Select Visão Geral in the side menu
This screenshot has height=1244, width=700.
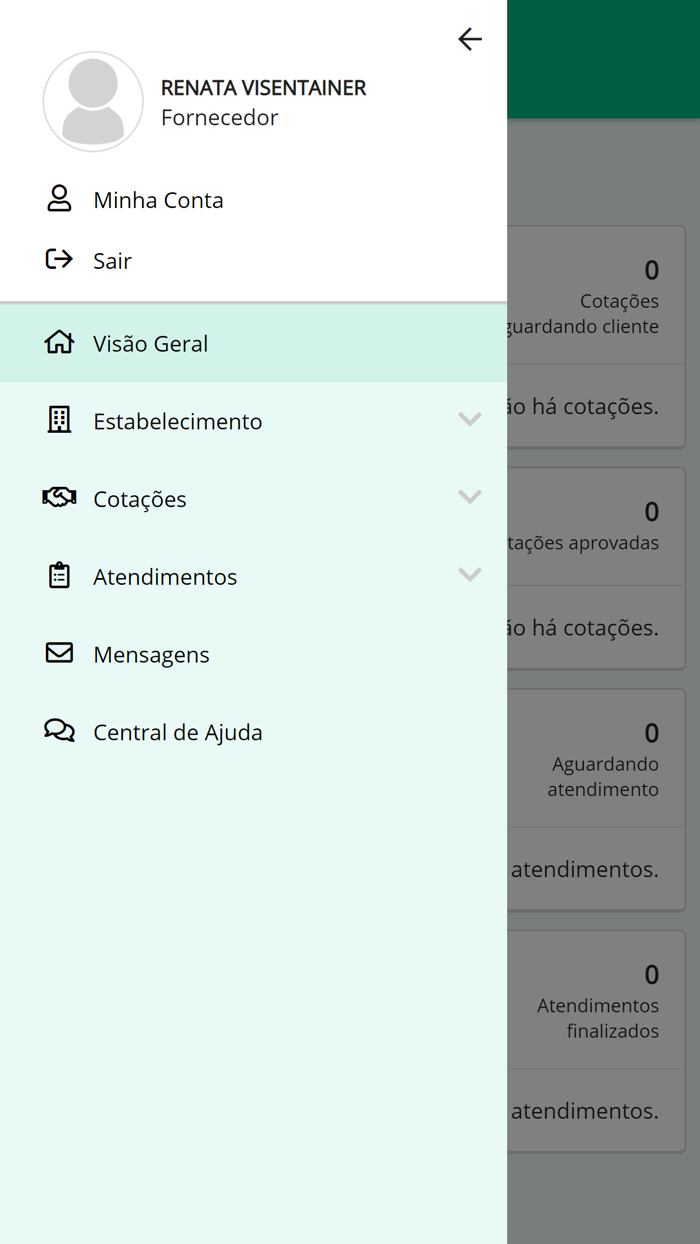(x=151, y=344)
